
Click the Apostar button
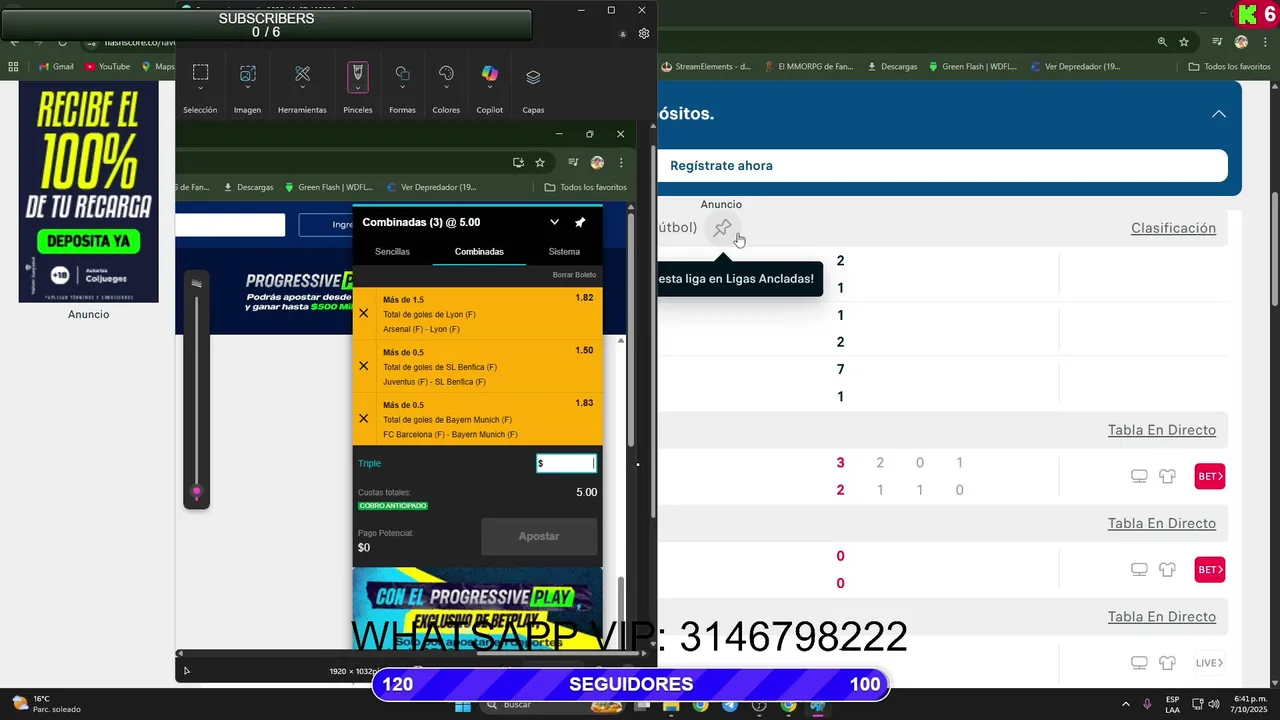tap(539, 536)
